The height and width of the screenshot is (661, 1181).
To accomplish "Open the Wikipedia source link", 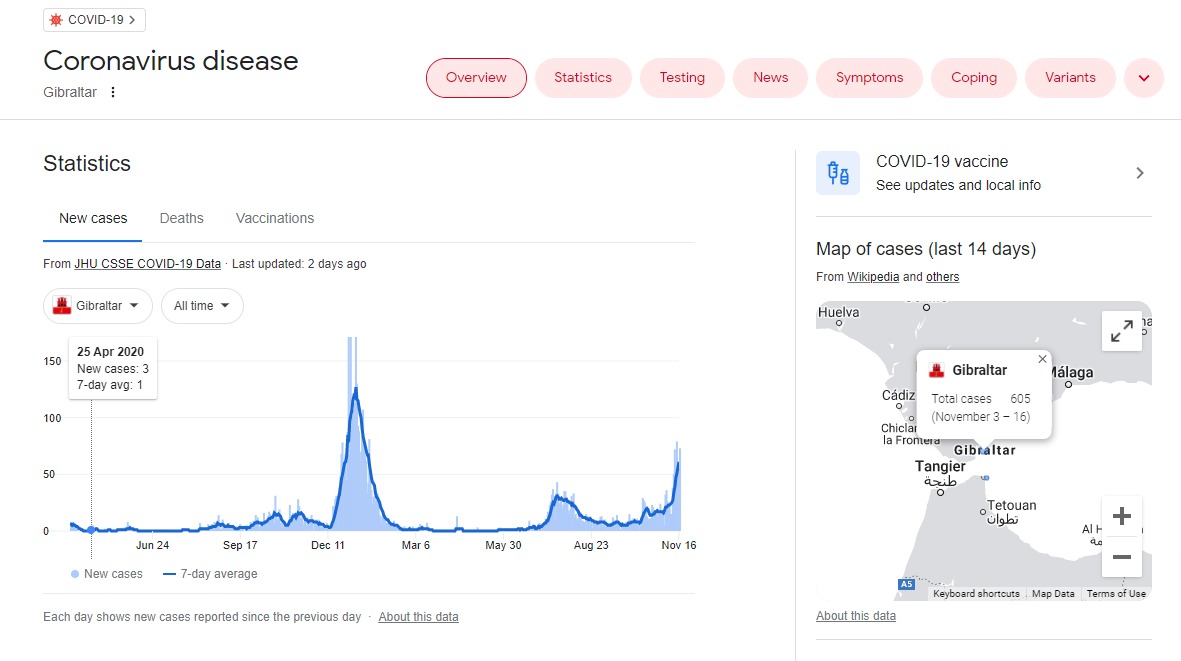I will pyautogui.click(x=873, y=276).
